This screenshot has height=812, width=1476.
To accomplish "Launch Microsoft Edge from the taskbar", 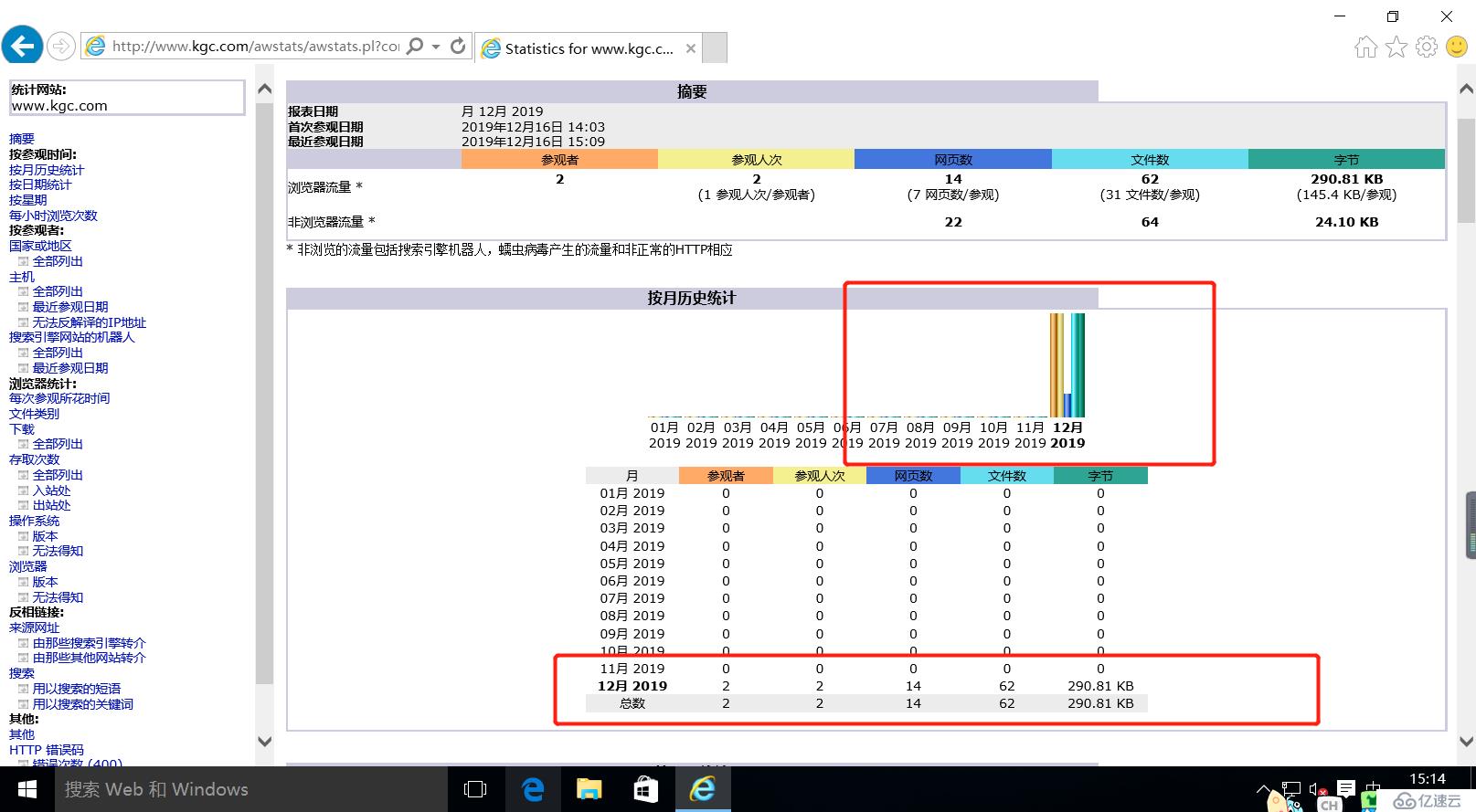I will (x=533, y=789).
